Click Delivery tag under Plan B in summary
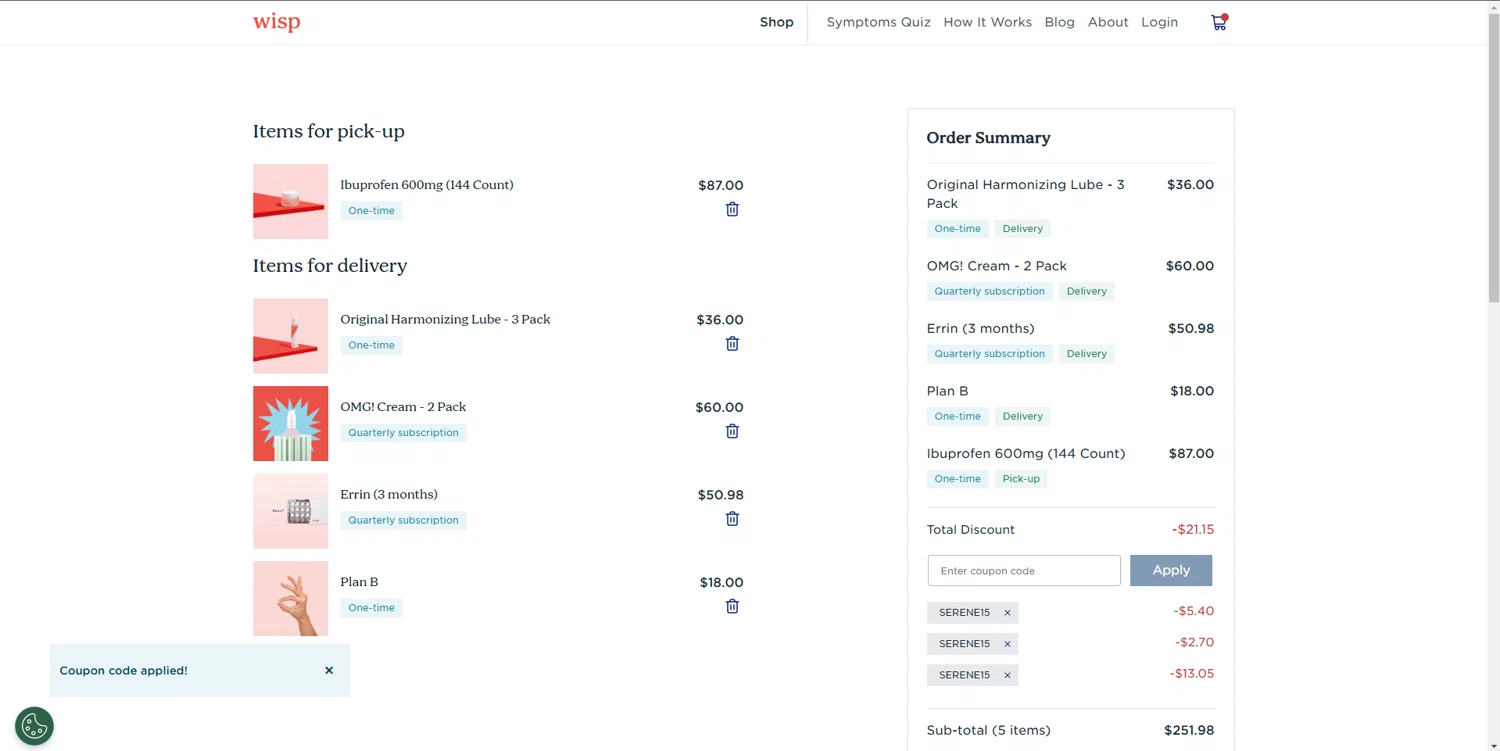This screenshot has height=751, width=1500. click(x=1022, y=416)
